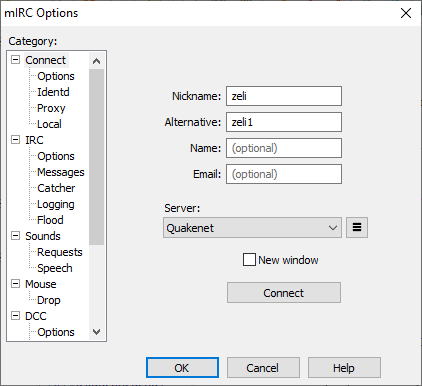Click the Connect button below New window
The width and height of the screenshot is (422, 386).
(284, 293)
